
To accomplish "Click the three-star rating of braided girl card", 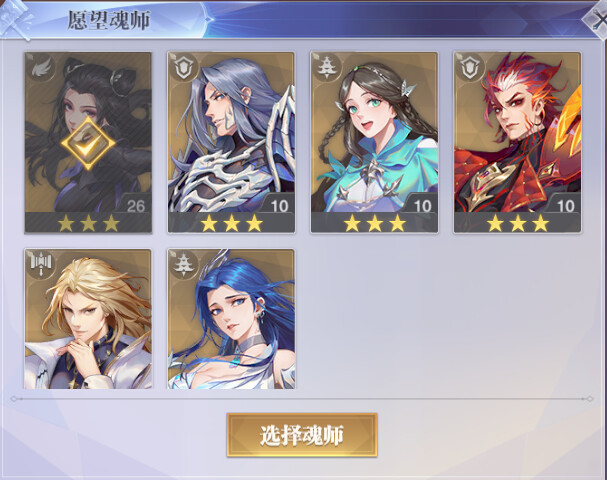I will pos(375,223).
